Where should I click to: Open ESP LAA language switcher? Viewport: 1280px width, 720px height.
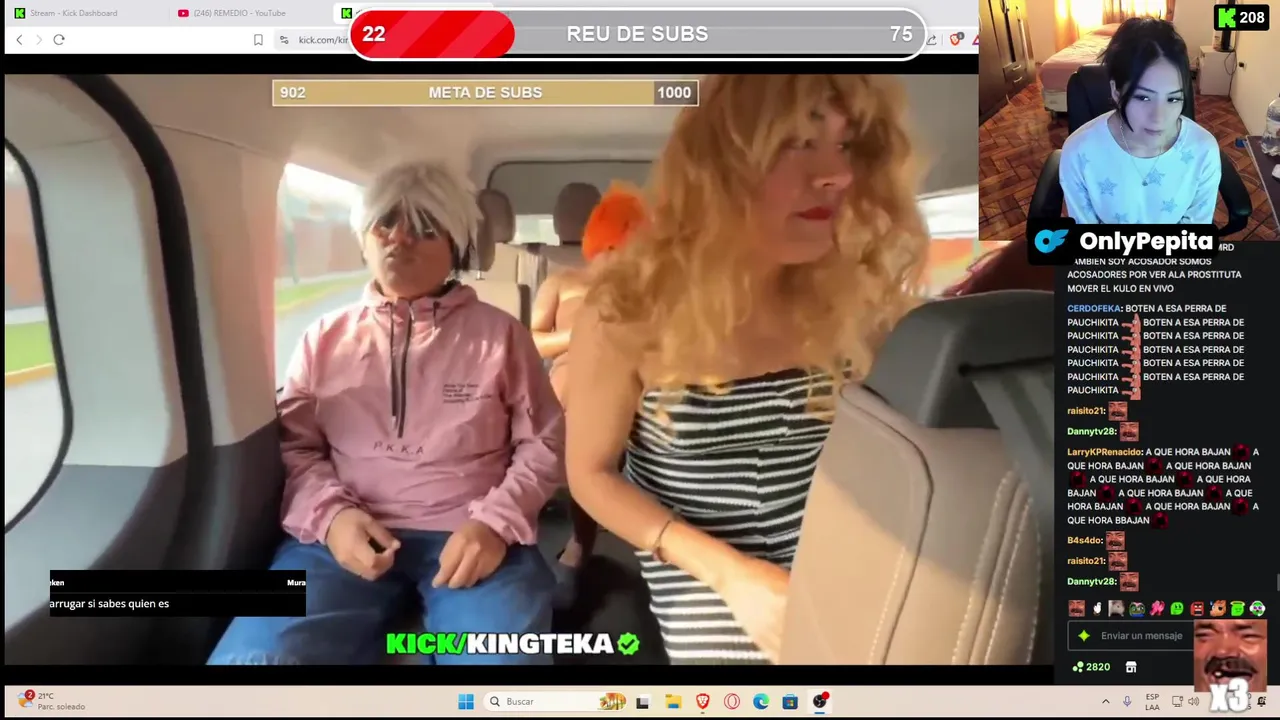click(1152, 702)
